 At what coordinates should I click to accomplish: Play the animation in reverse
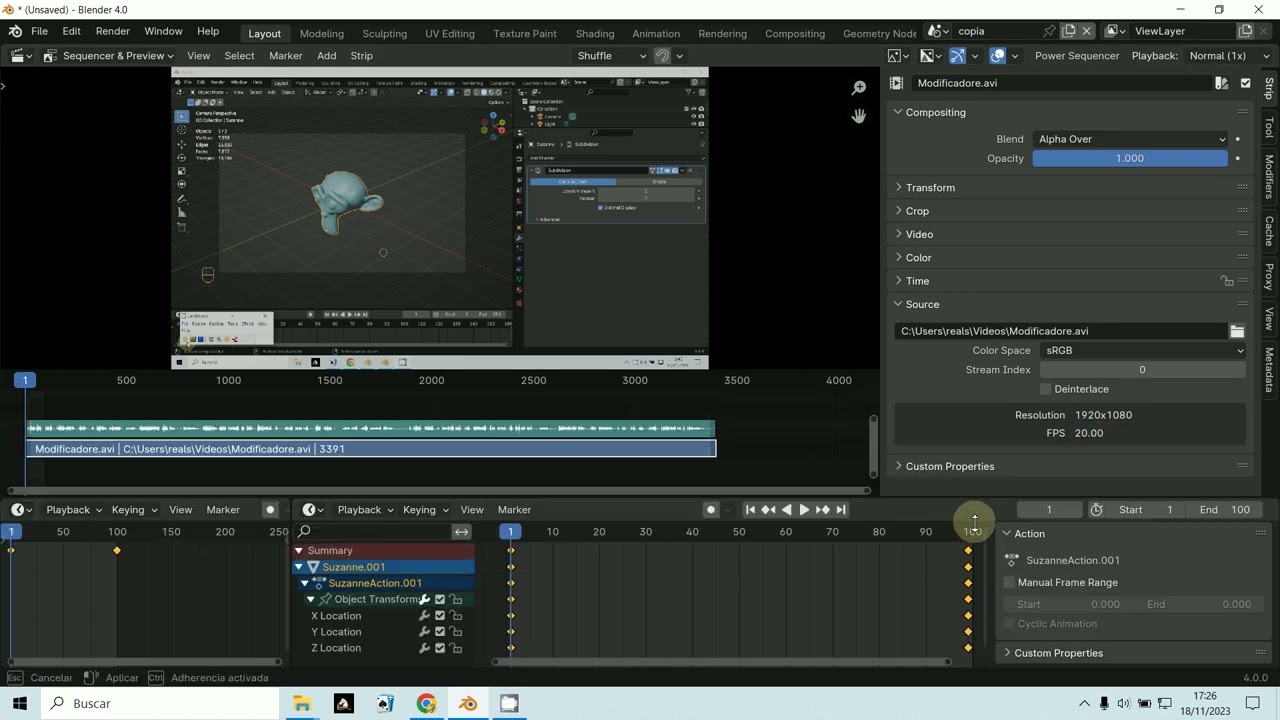pos(786,510)
